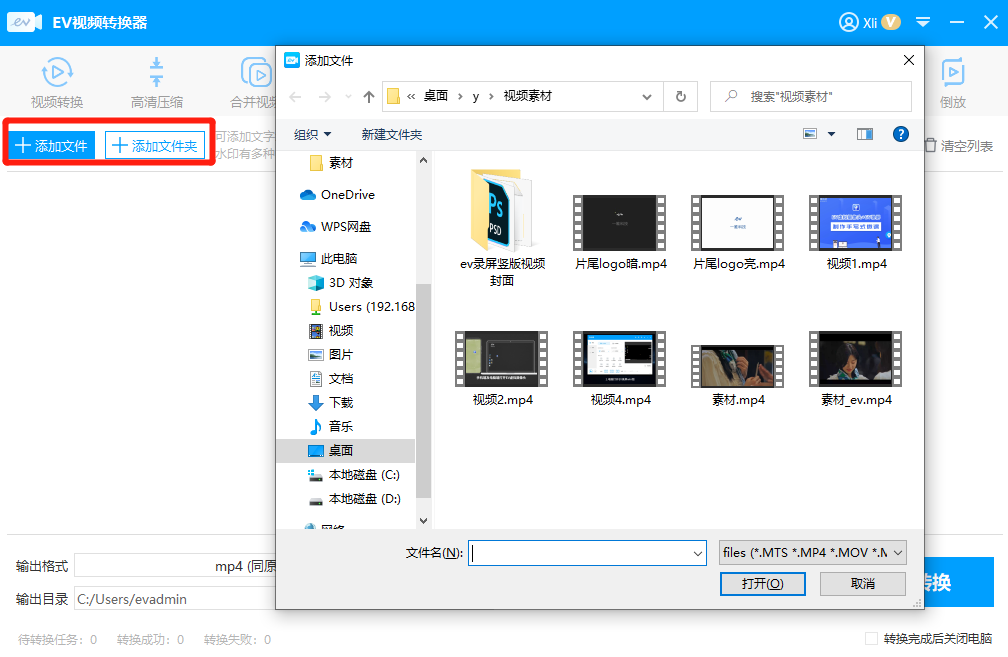Open 输出格式 output format dropdown

(x=175, y=566)
